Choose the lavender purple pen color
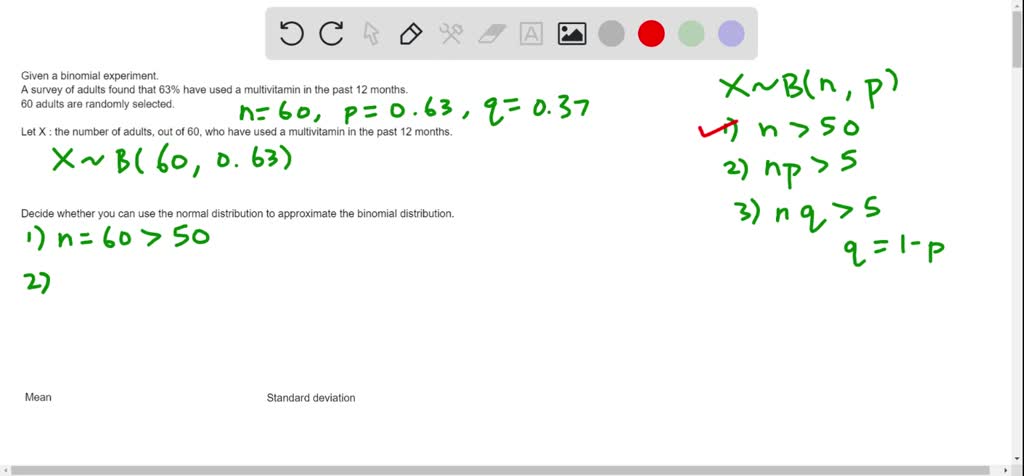The image size is (1024, 476). point(731,33)
